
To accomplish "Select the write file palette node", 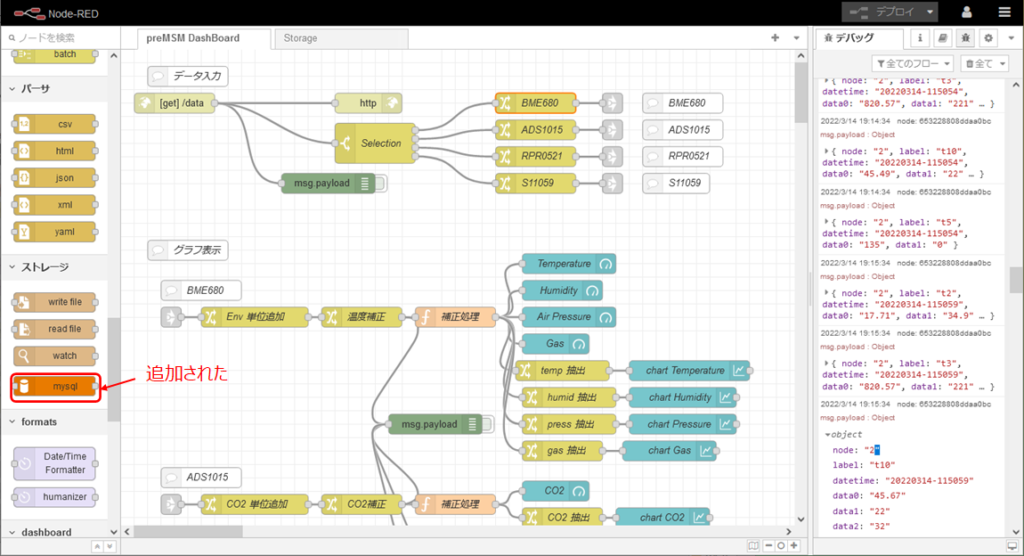I will click(55, 302).
